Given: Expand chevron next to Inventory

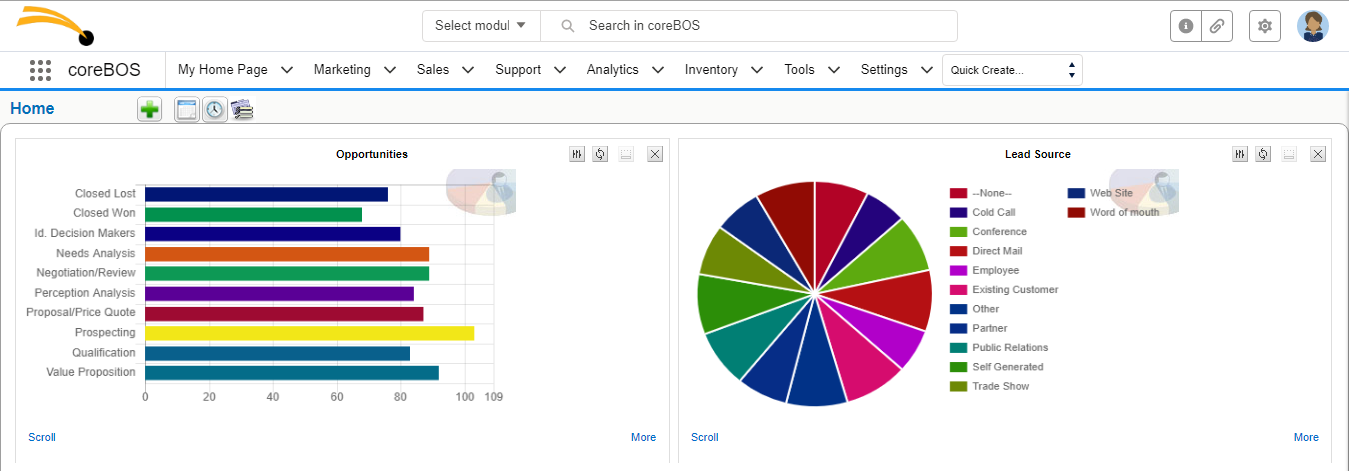Looking at the screenshot, I should (x=757, y=70).
